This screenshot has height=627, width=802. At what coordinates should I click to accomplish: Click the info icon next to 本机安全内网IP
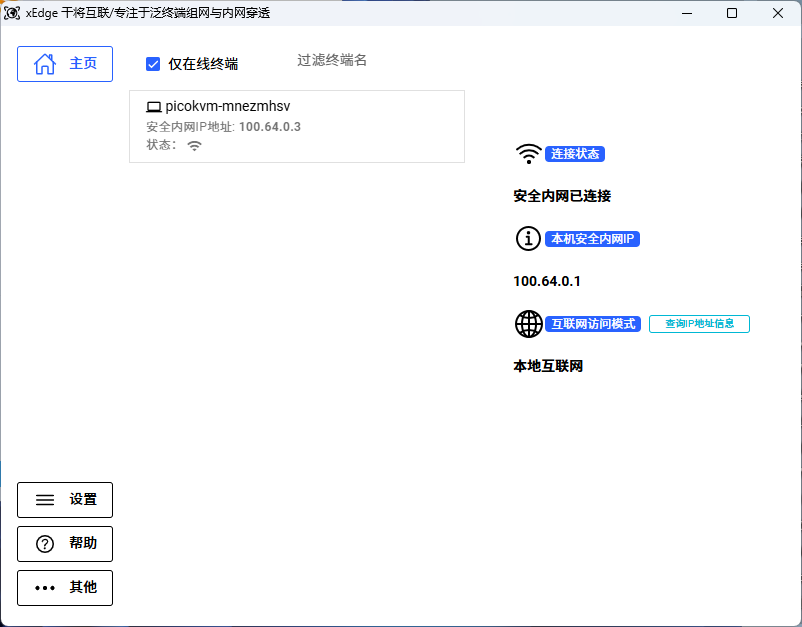528,239
